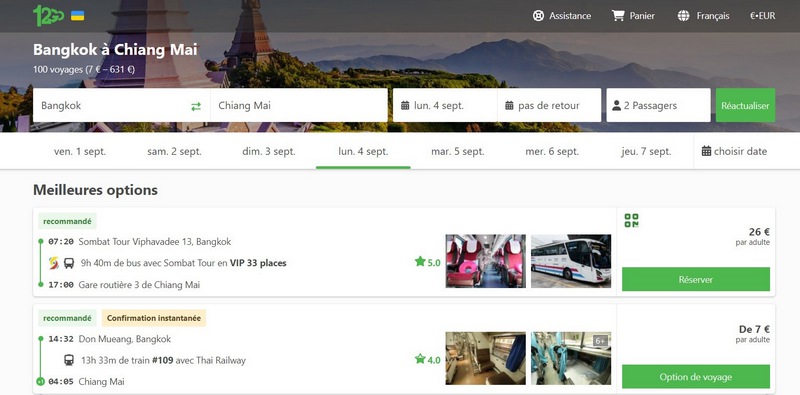800x395 pixels.
Task: Click the train icon on the 14:32 trip
Action: click(69, 360)
